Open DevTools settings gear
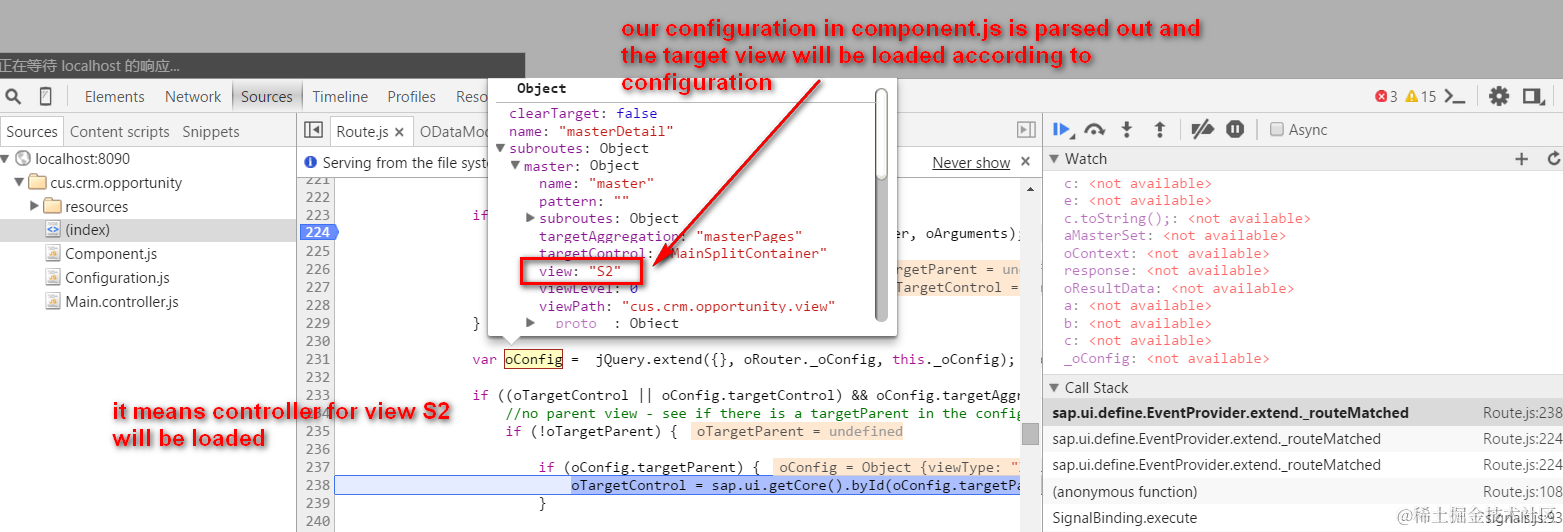Image resolution: width=1563 pixels, height=532 pixels. [1498, 96]
